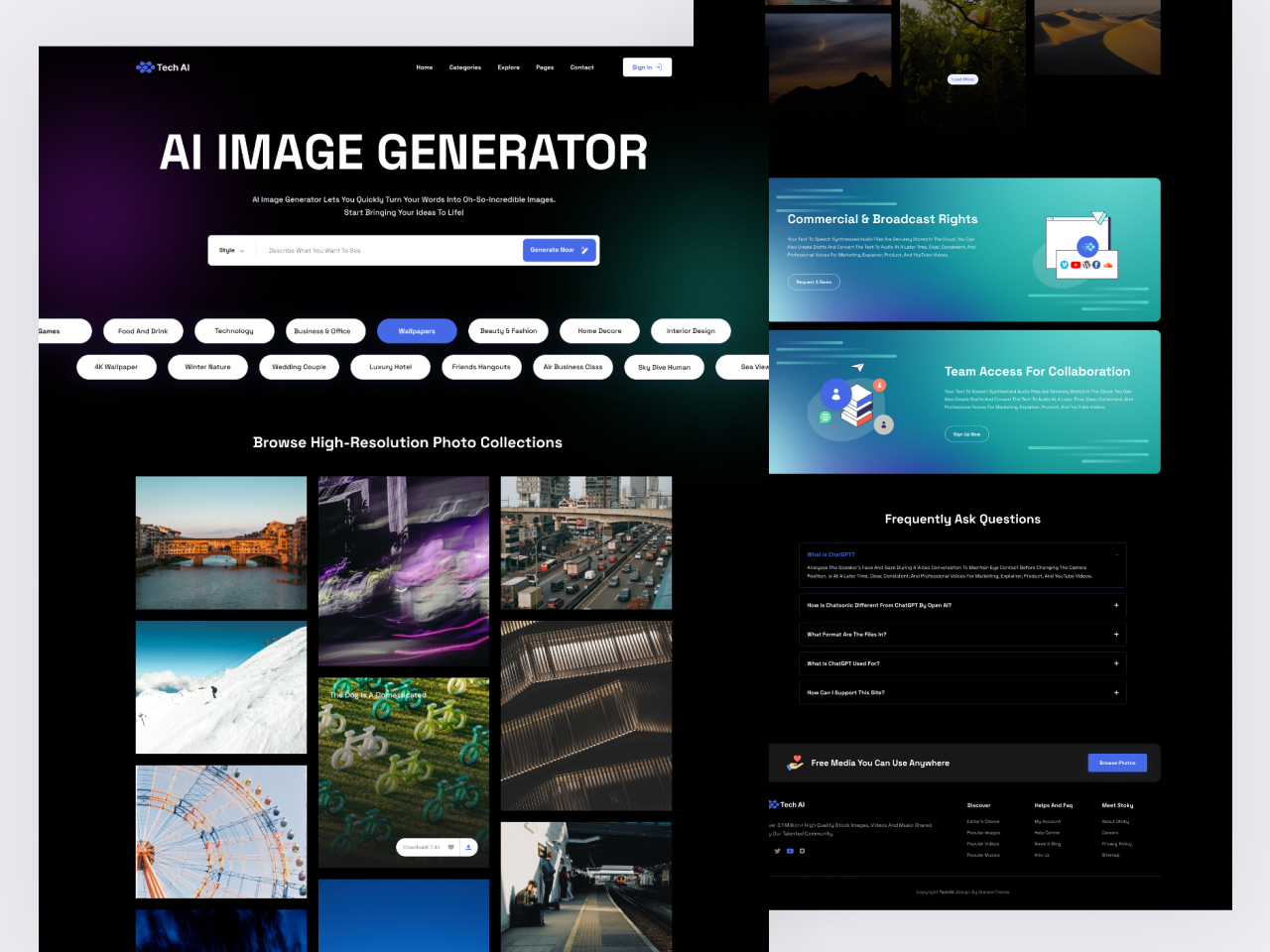Open the Style dropdown in search bar
The height and width of the screenshot is (952, 1270).
point(231,251)
